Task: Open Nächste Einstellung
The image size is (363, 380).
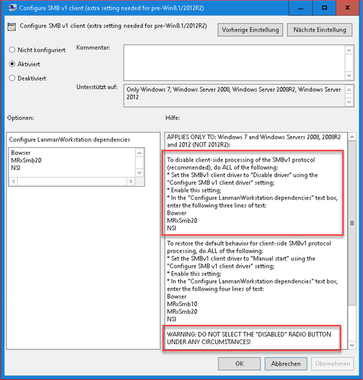Action: tap(319, 30)
